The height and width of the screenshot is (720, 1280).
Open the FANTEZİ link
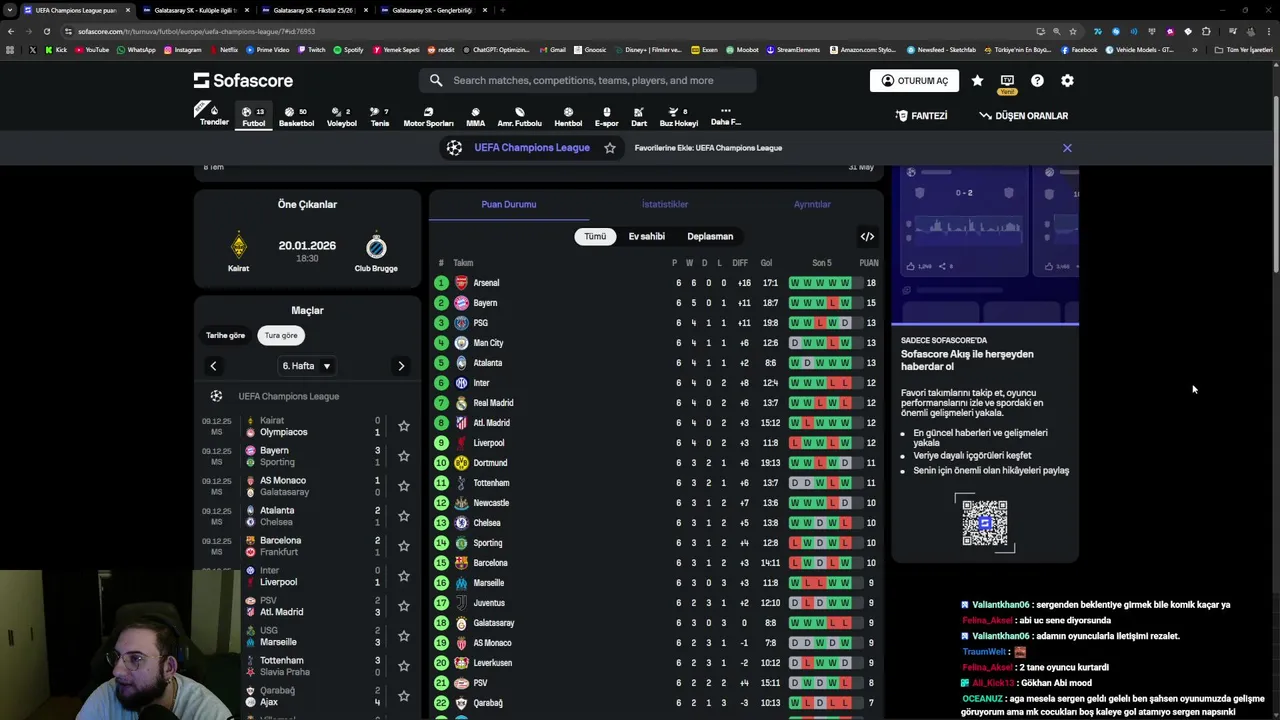click(x=921, y=116)
